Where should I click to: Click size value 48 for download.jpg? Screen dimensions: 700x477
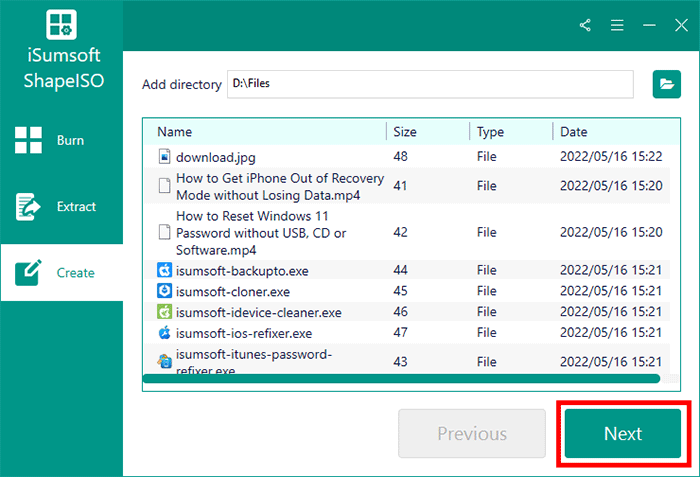coord(400,156)
